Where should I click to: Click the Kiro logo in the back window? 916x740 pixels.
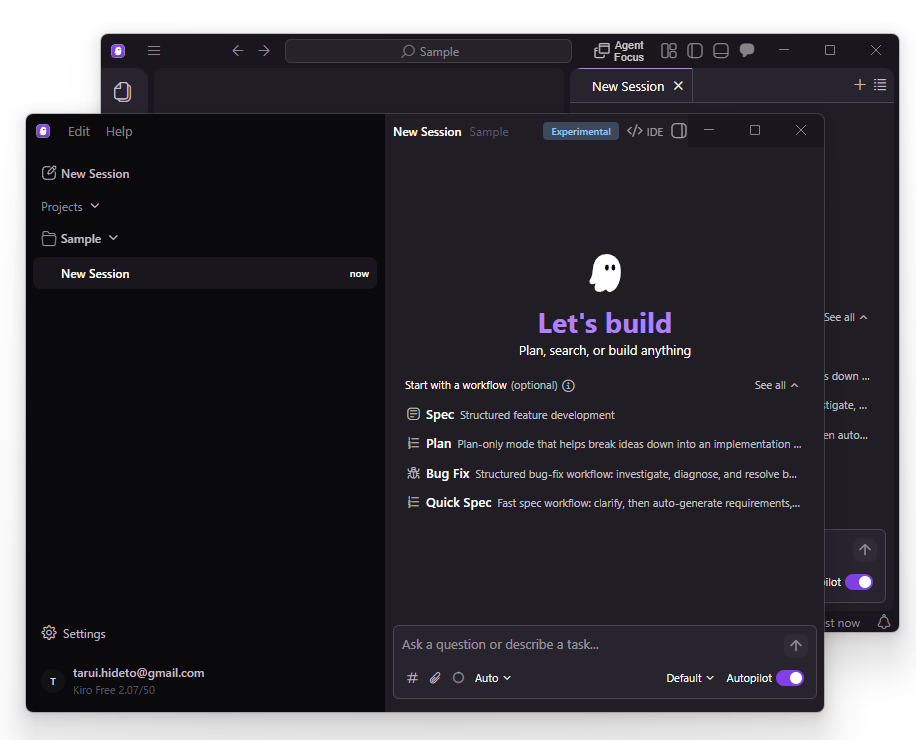click(x=118, y=51)
